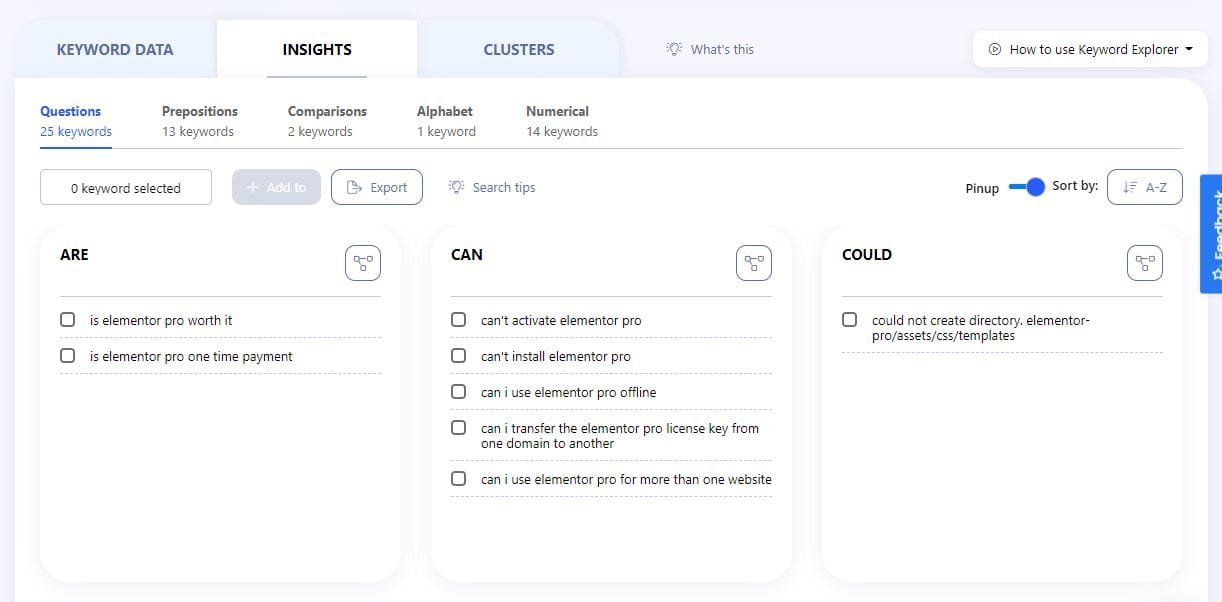
Task: Click cluster icon in ARE card
Action: [x=362, y=263]
